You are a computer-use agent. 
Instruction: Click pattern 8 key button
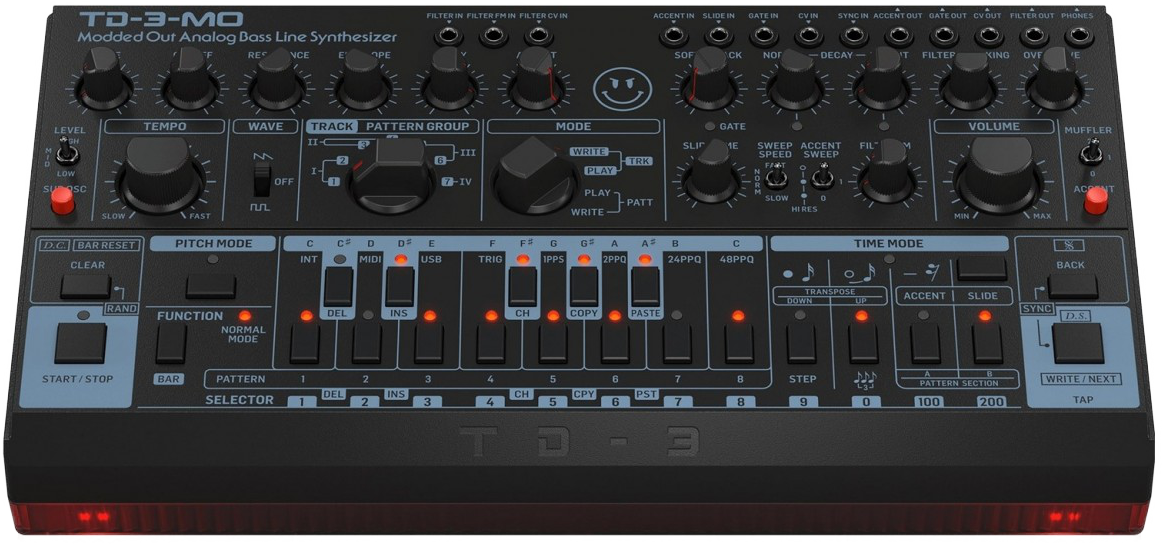tap(740, 344)
